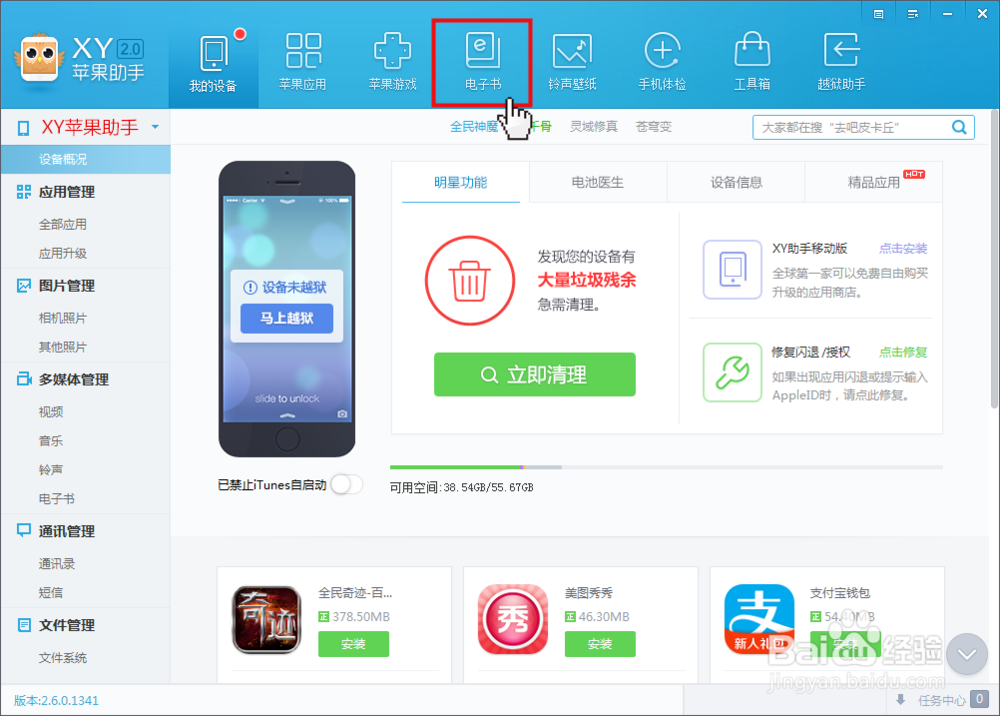Click the red trash can icon
1000x716 pixels.
click(470, 281)
